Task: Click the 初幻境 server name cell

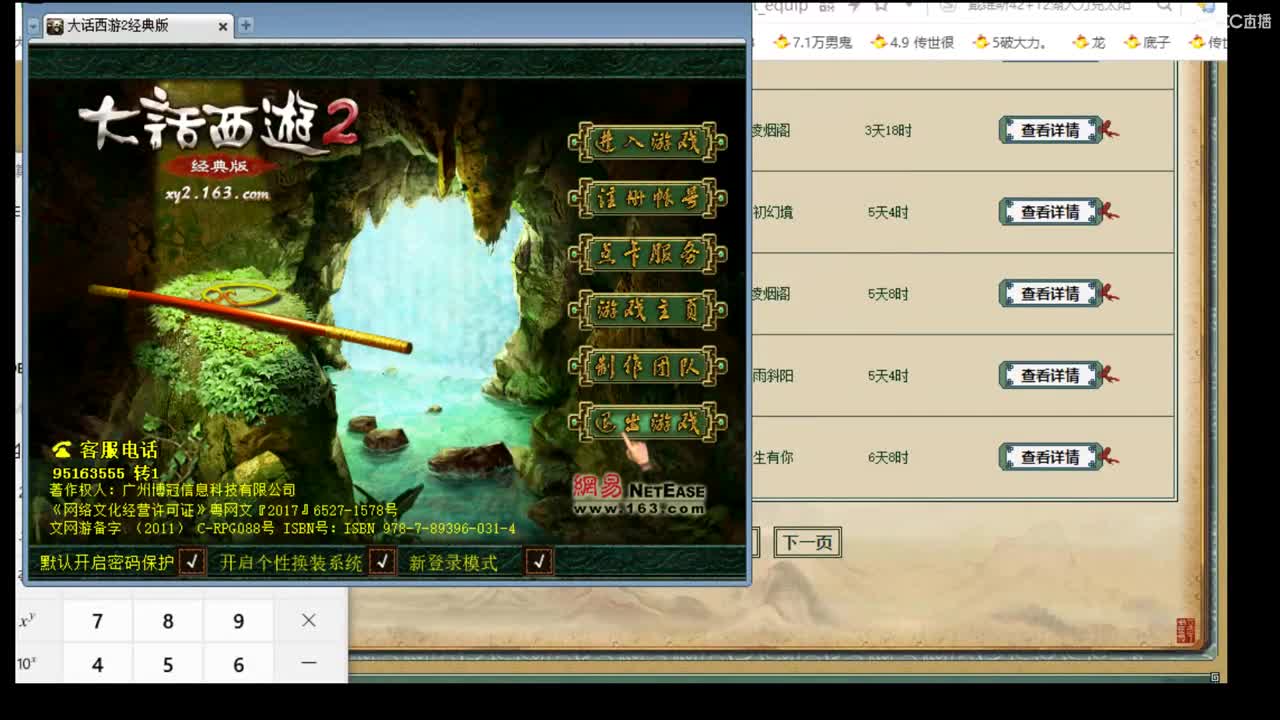Action: click(x=773, y=212)
